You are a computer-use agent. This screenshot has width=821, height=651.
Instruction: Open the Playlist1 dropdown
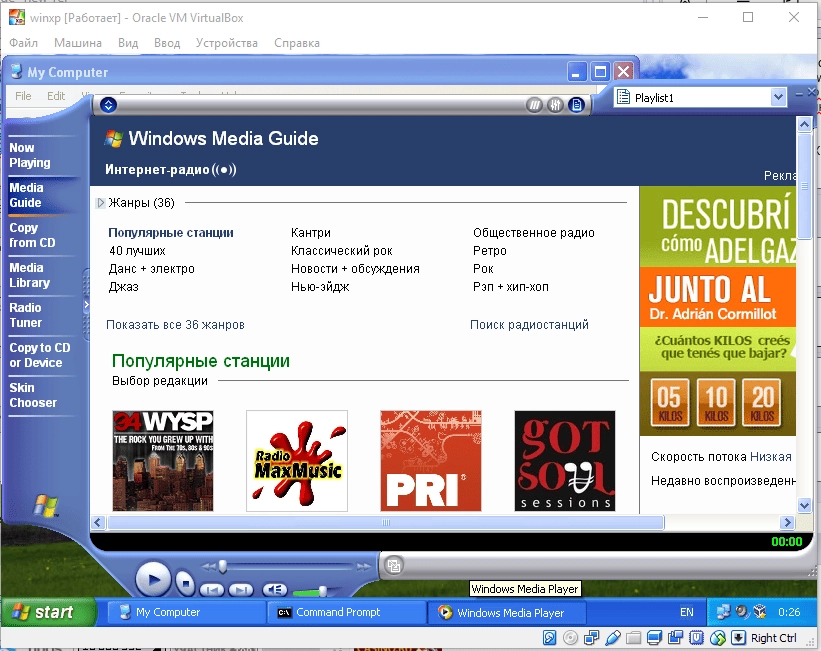[778, 97]
